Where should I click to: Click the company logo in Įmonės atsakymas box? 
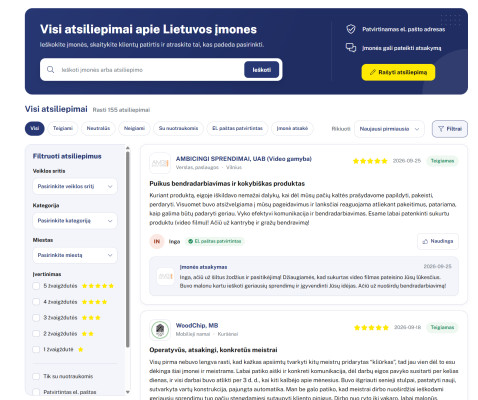coord(165,276)
